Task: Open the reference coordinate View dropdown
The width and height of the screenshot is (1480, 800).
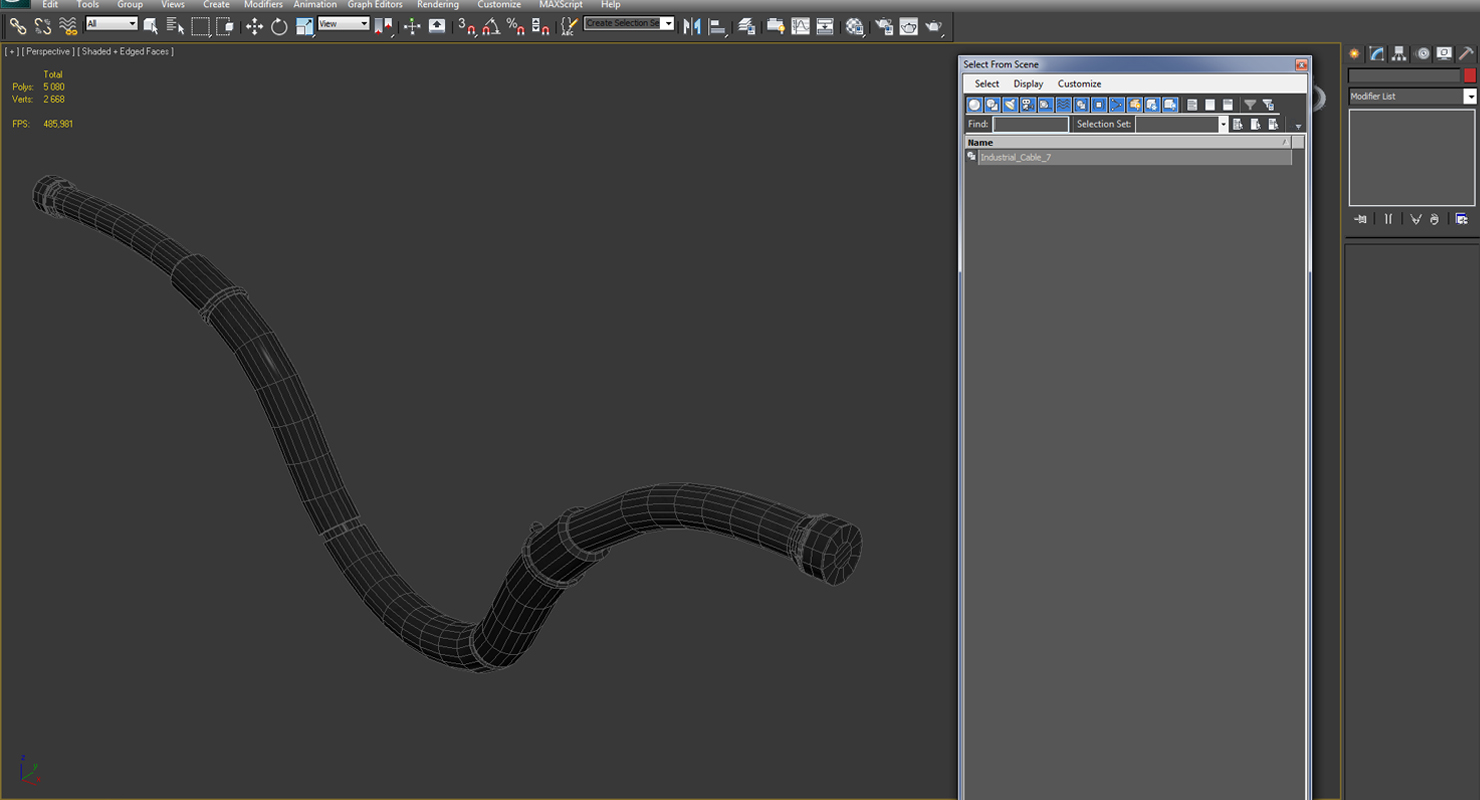Action: coord(344,23)
